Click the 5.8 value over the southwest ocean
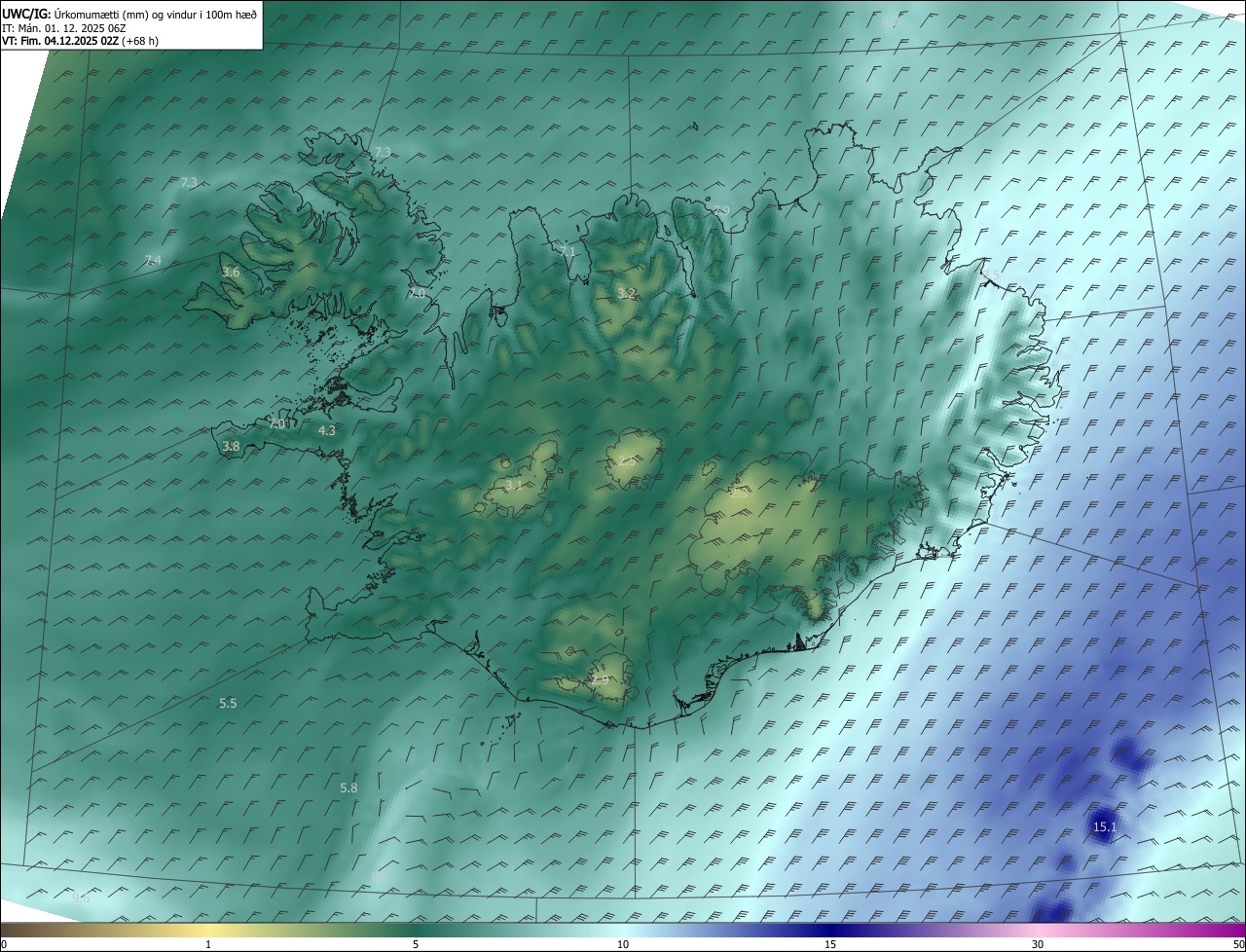 pyautogui.click(x=348, y=787)
